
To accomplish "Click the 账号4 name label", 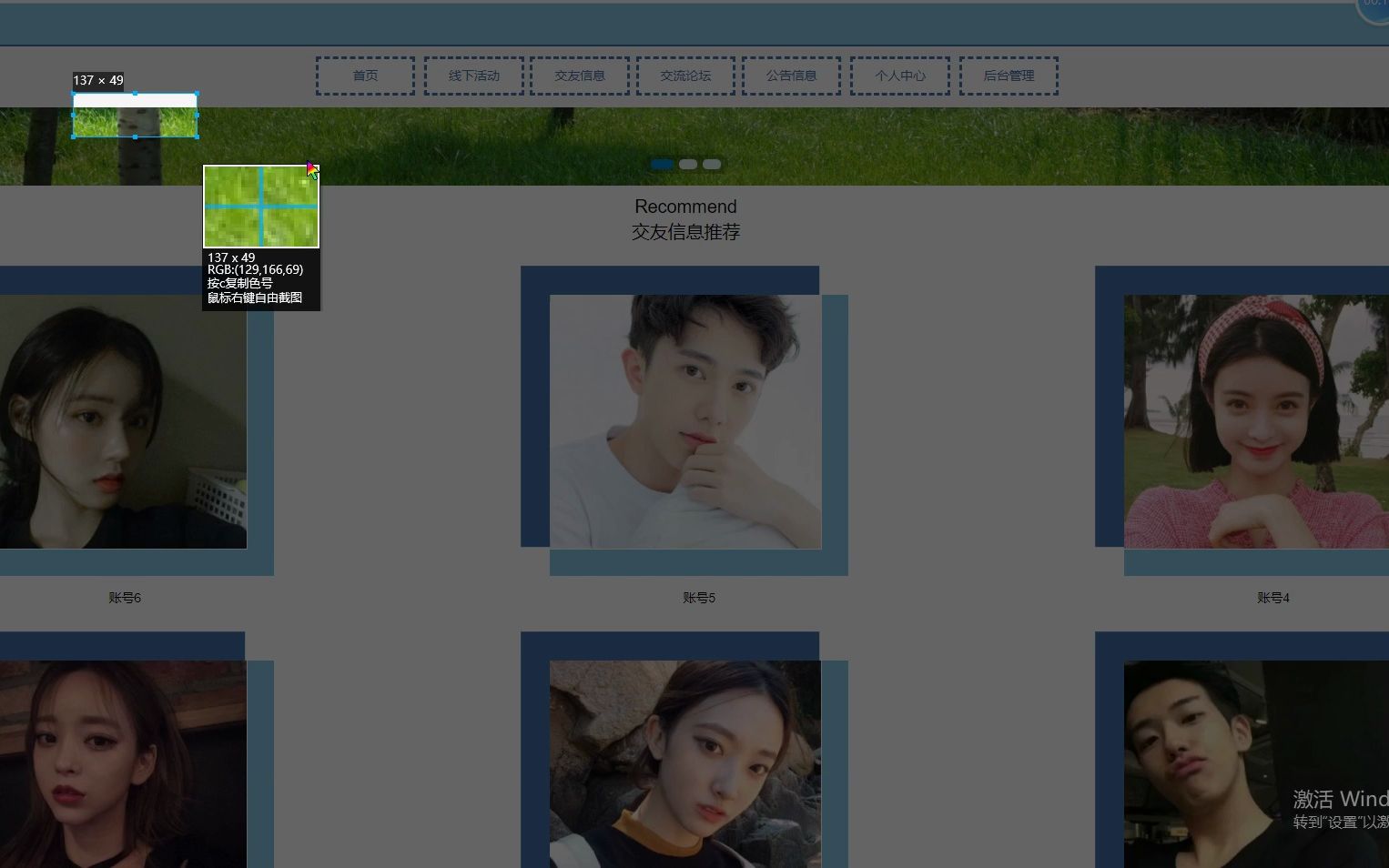I will [1273, 598].
